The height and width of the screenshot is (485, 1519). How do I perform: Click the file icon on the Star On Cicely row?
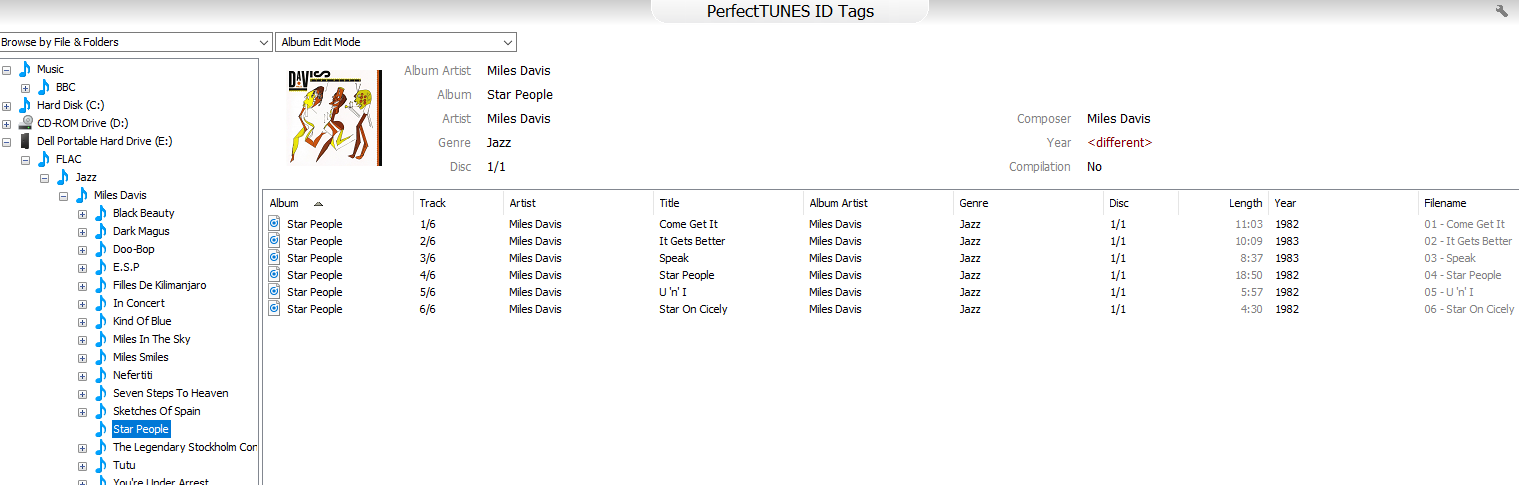click(x=275, y=309)
